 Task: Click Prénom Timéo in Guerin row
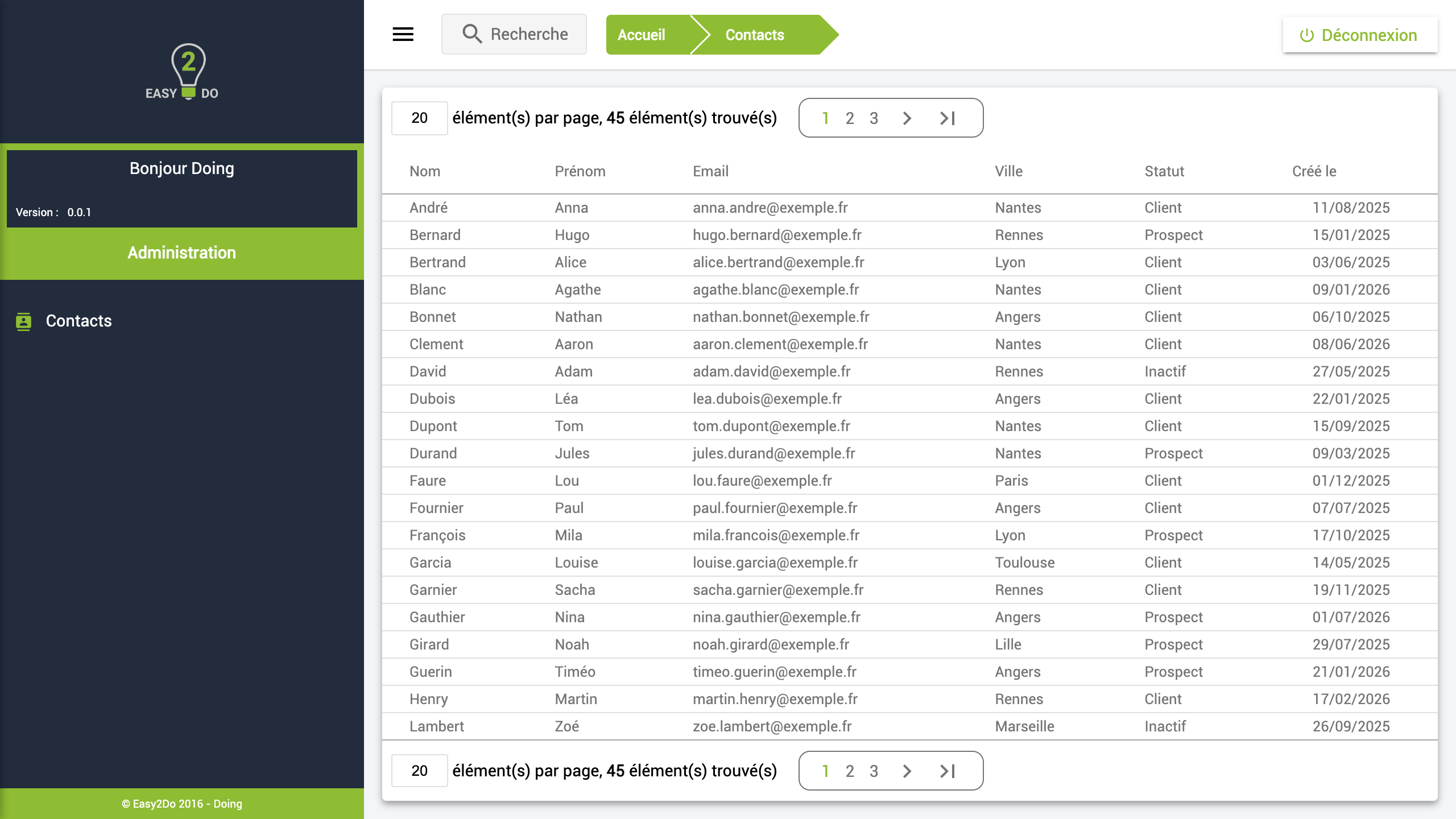tap(575, 672)
